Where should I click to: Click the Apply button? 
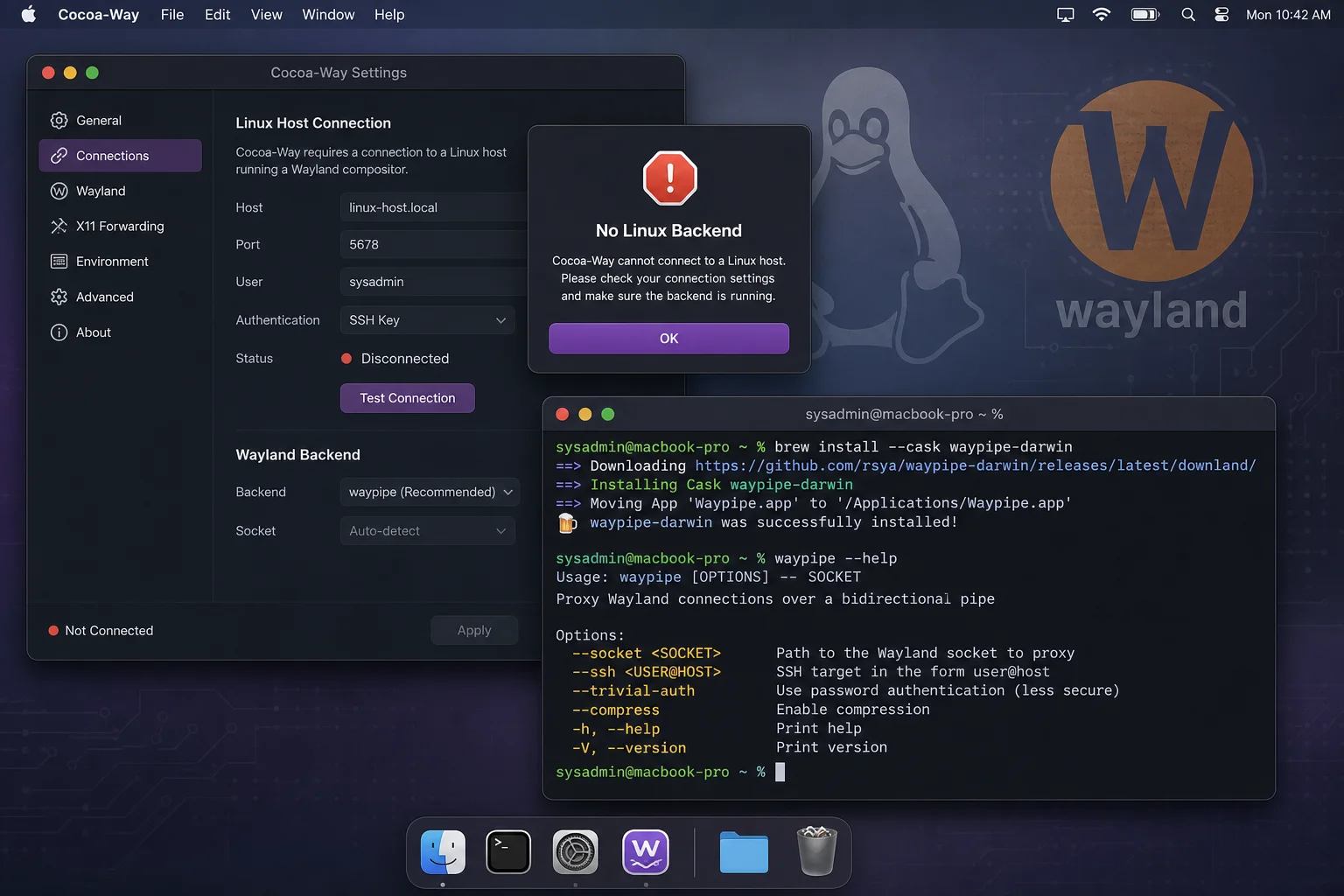474,630
